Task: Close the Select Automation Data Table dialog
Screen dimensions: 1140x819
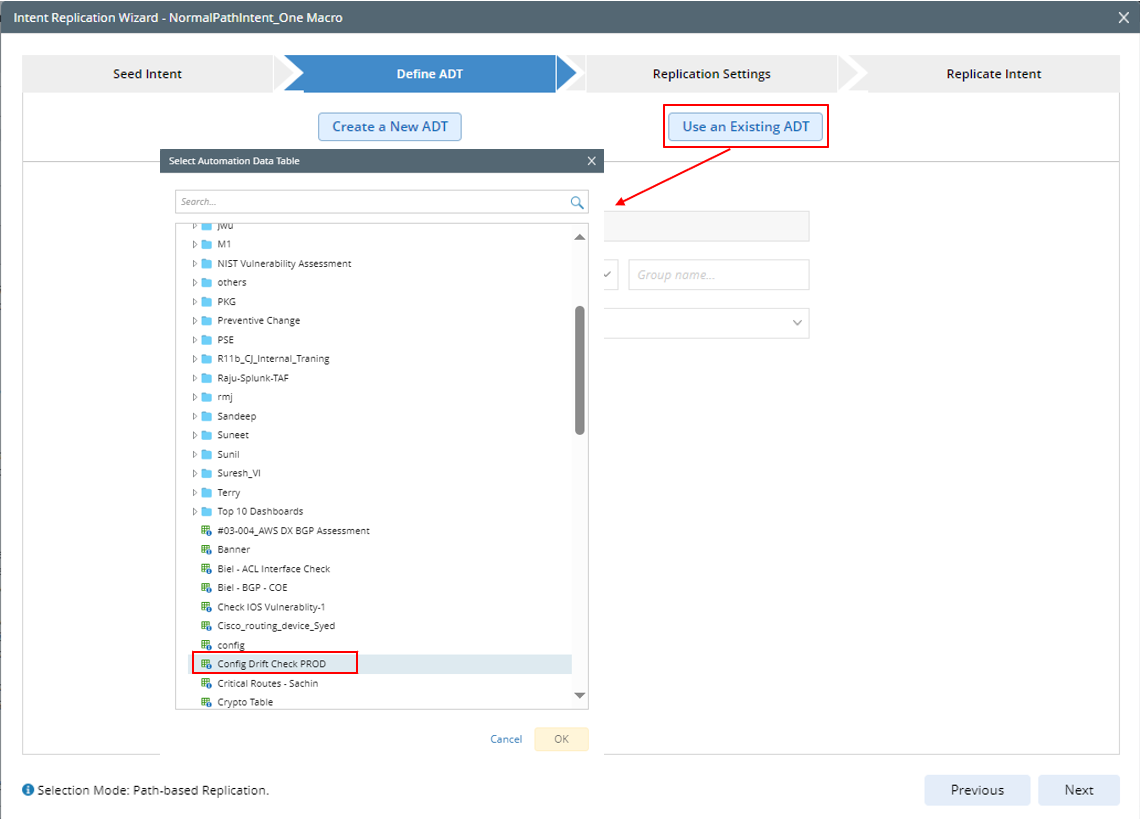Action: point(591,161)
